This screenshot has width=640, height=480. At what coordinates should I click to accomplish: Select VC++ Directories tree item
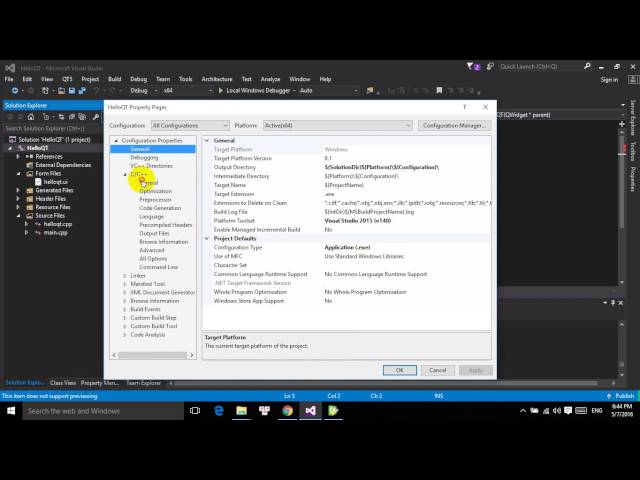point(151,166)
